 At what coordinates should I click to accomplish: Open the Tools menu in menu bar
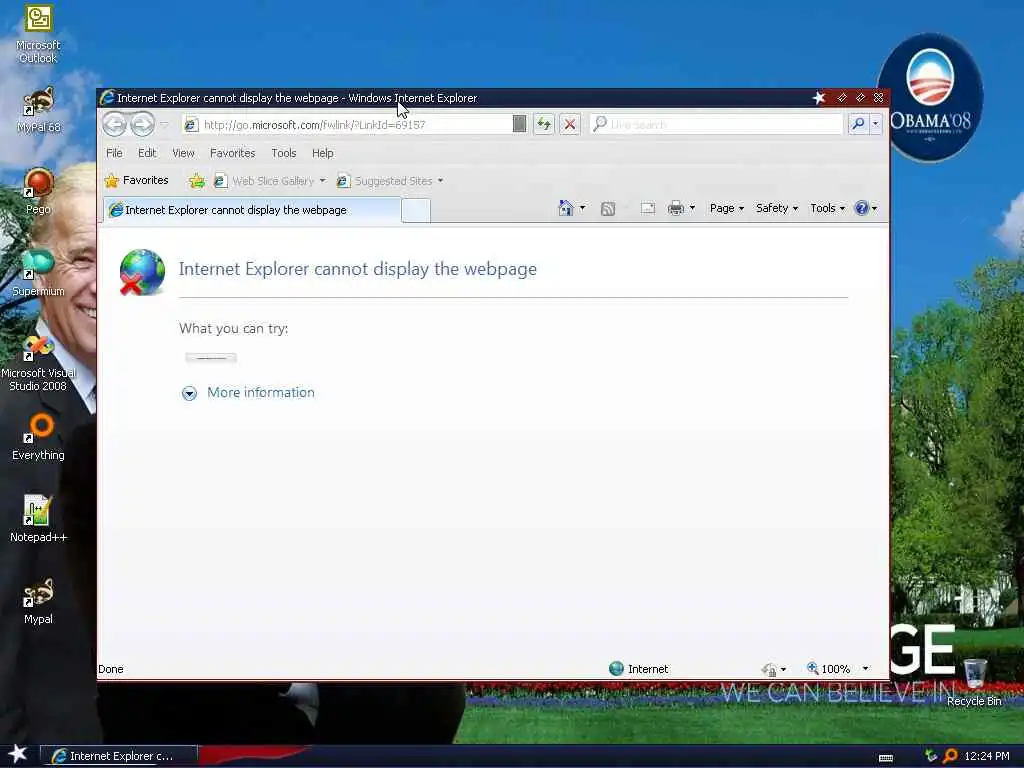click(x=284, y=153)
